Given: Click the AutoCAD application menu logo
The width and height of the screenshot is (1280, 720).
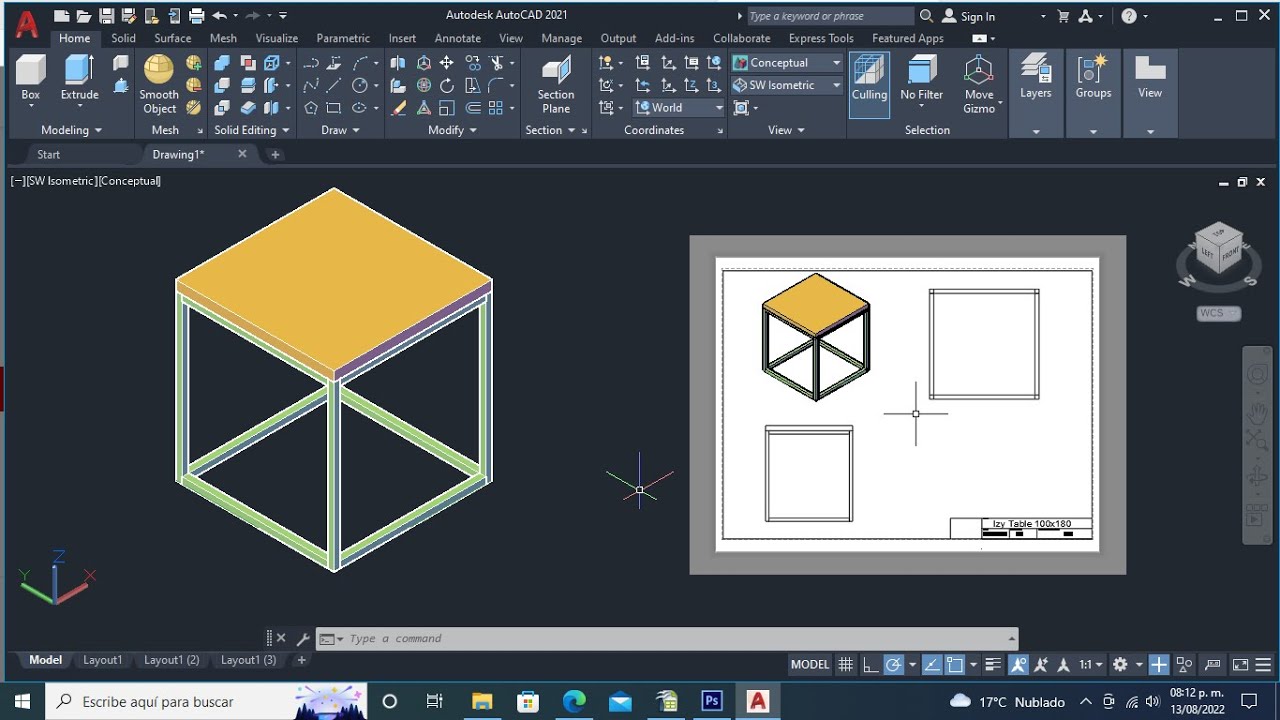Looking at the screenshot, I should (x=27, y=23).
